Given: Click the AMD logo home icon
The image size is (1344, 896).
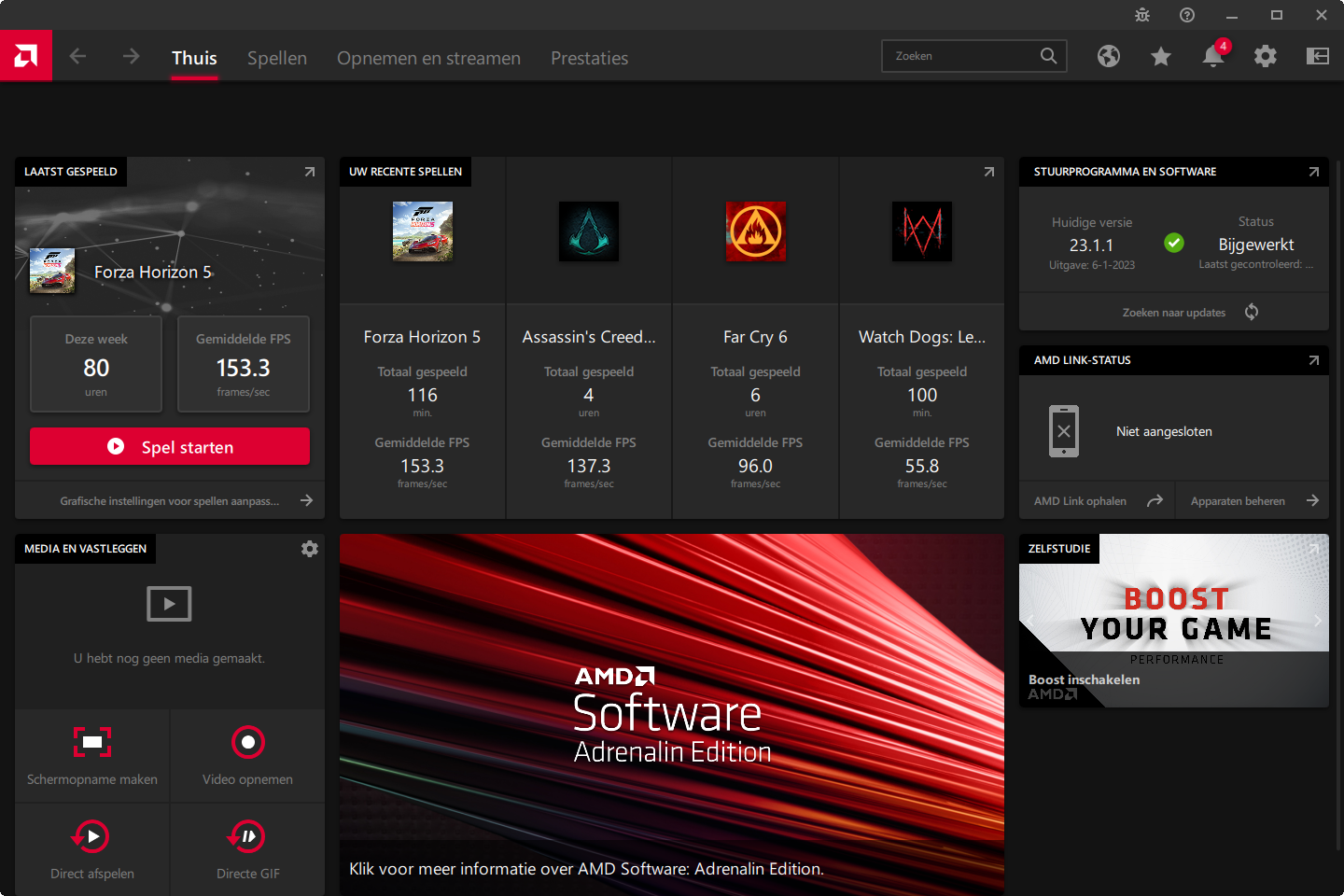Looking at the screenshot, I should [26, 56].
